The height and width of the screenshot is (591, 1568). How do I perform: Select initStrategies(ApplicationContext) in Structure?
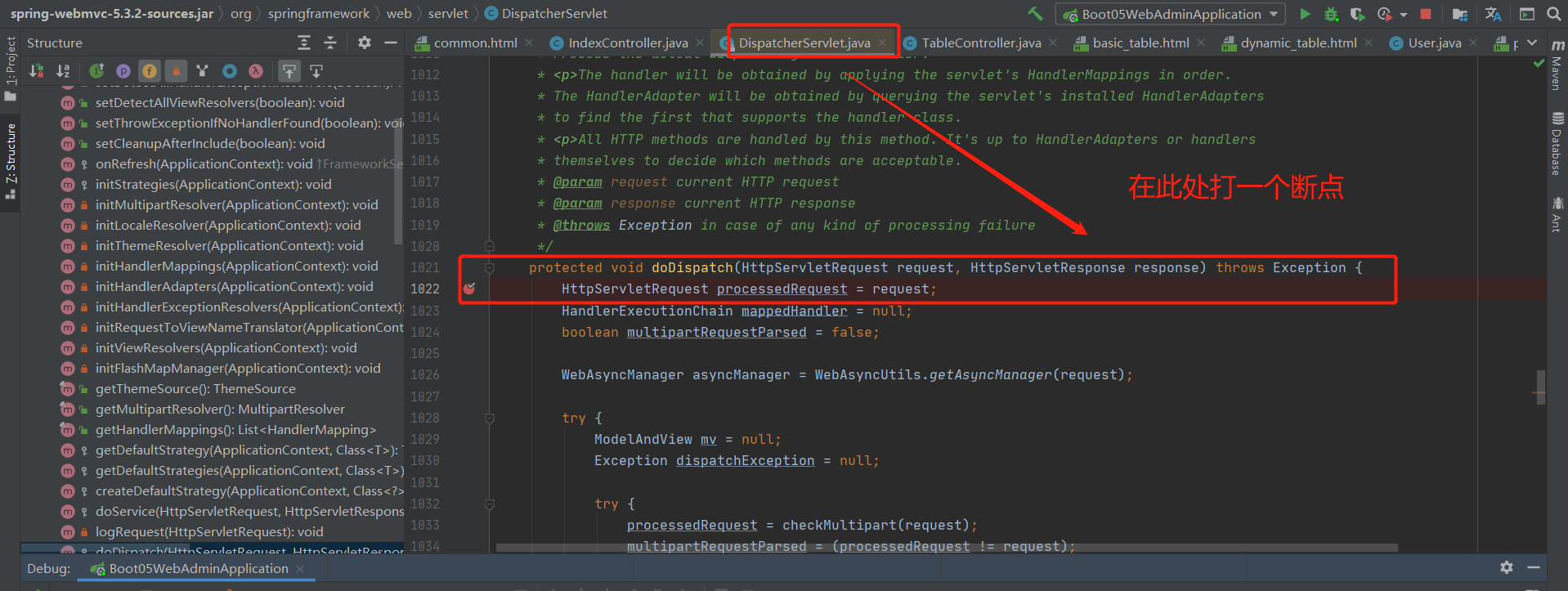[213, 185]
